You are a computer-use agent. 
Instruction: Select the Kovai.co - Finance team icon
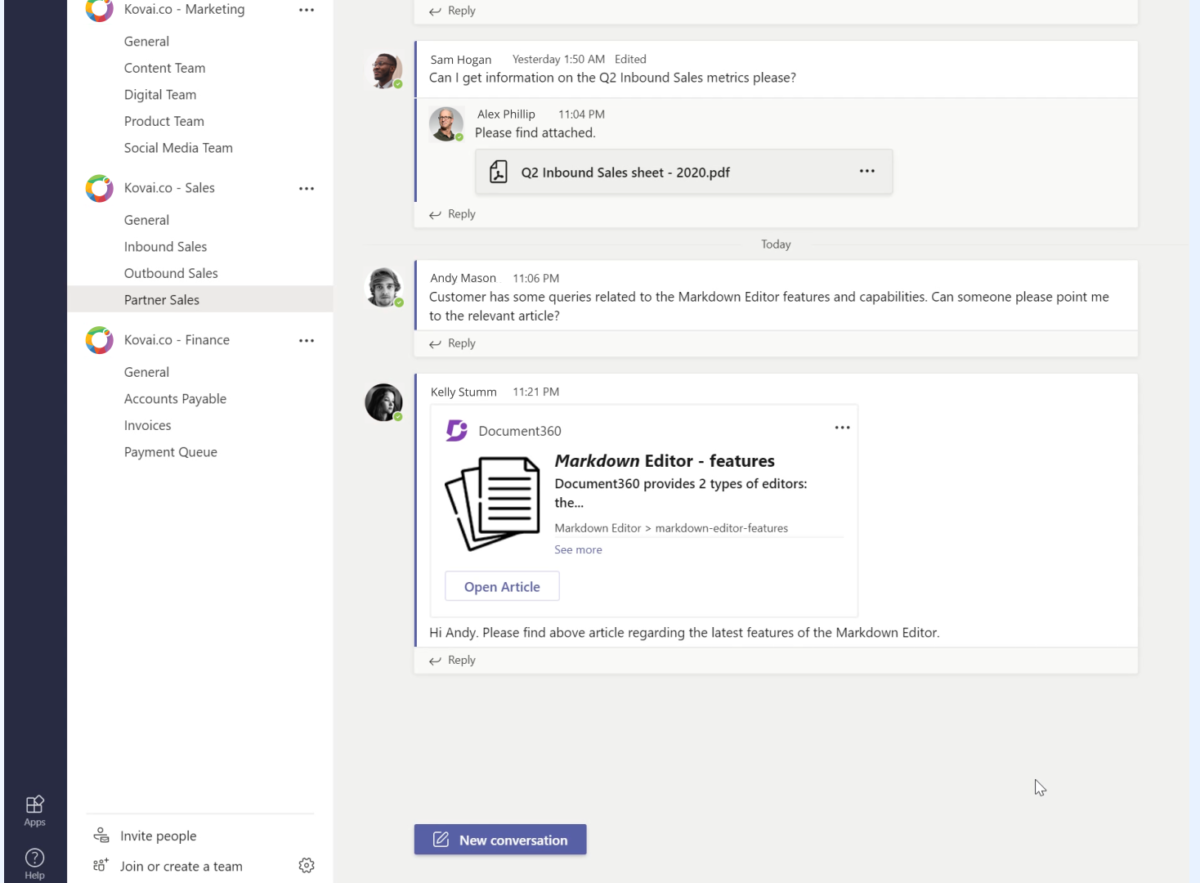97,339
